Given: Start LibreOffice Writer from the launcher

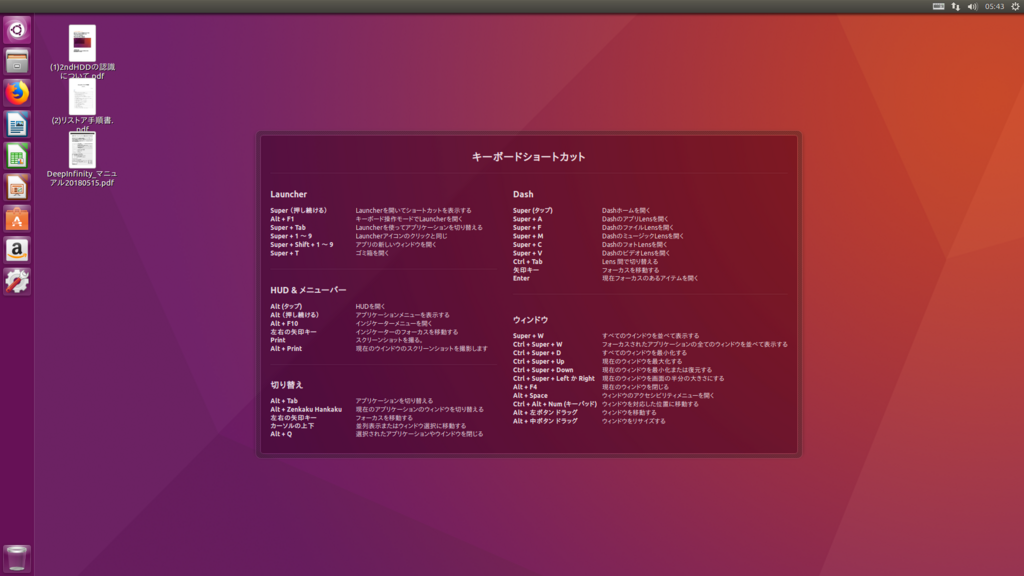Looking at the screenshot, I should click(x=17, y=124).
